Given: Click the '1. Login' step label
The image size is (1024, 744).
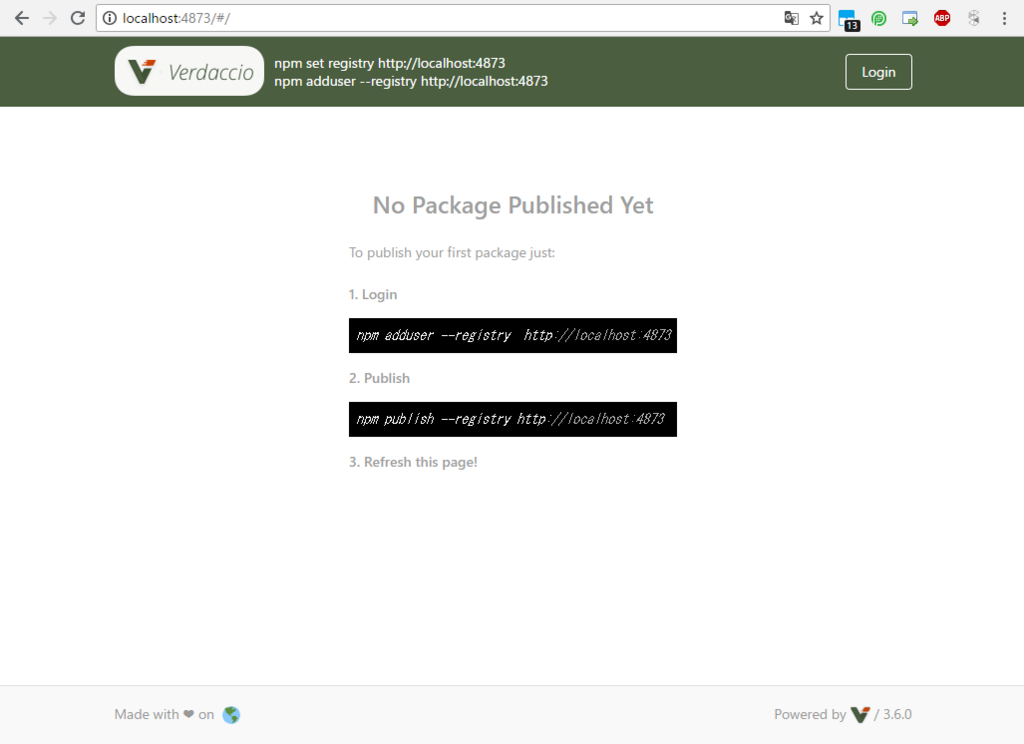Looking at the screenshot, I should [x=373, y=295].
